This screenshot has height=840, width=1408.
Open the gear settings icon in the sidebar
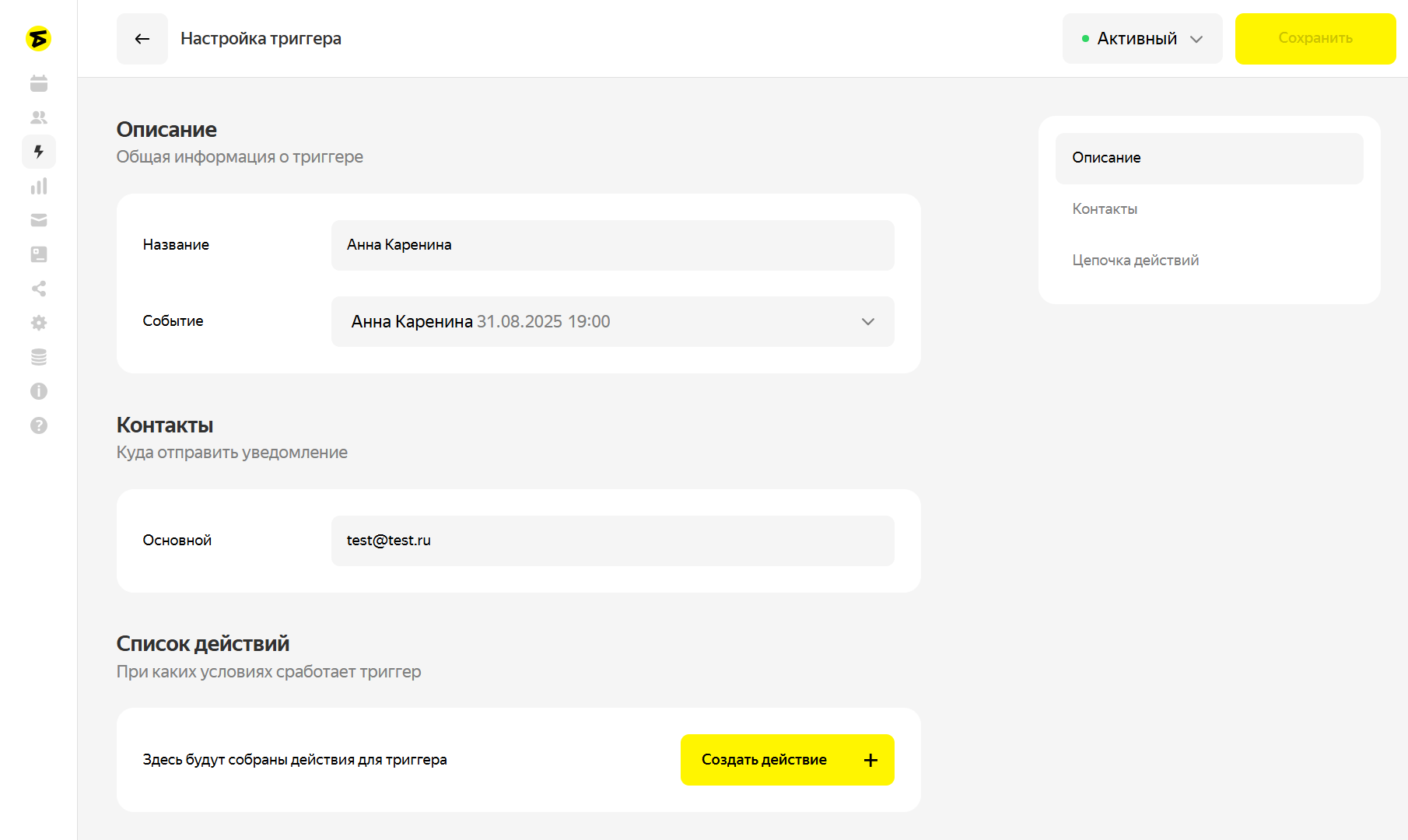39,323
